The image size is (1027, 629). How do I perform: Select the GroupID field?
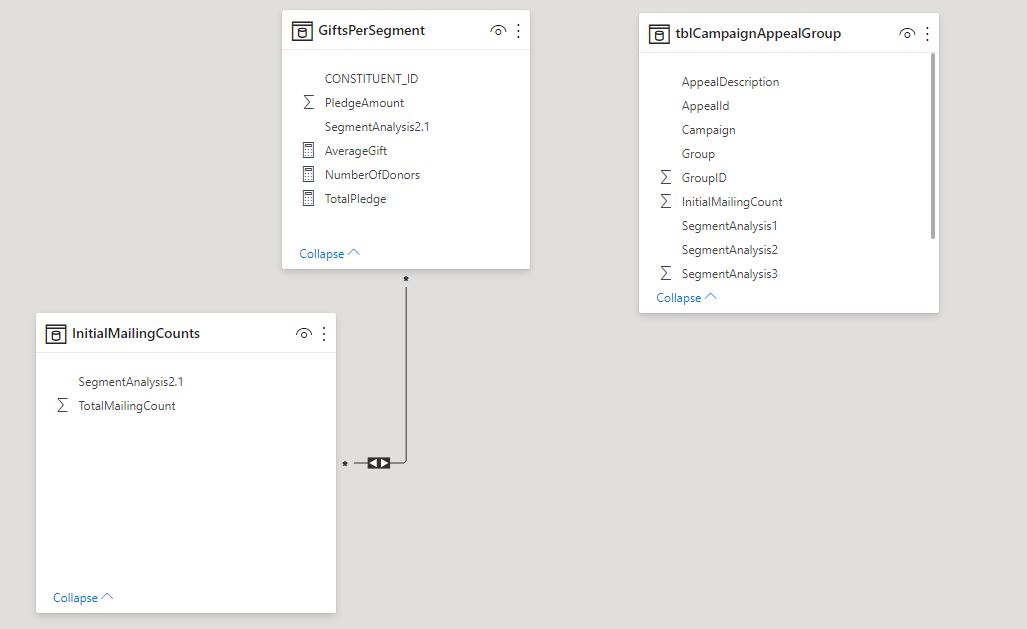pyautogui.click(x=704, y=178)
